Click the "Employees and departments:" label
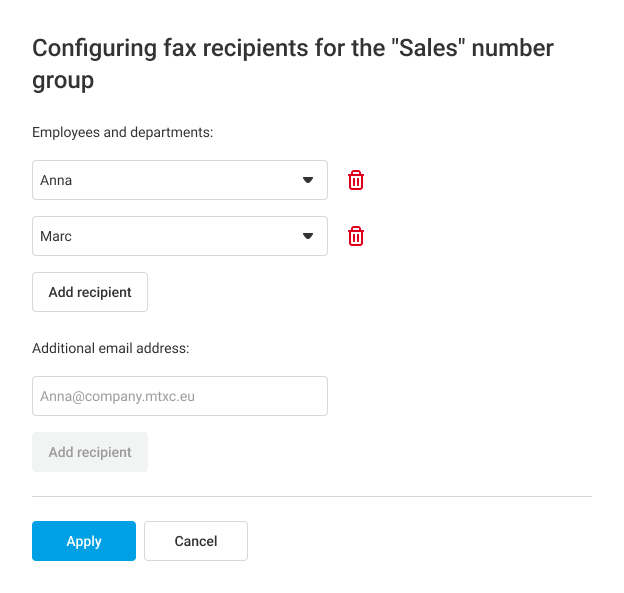The width and height of the screenshot is (624, 593). (x=122, y=132)
